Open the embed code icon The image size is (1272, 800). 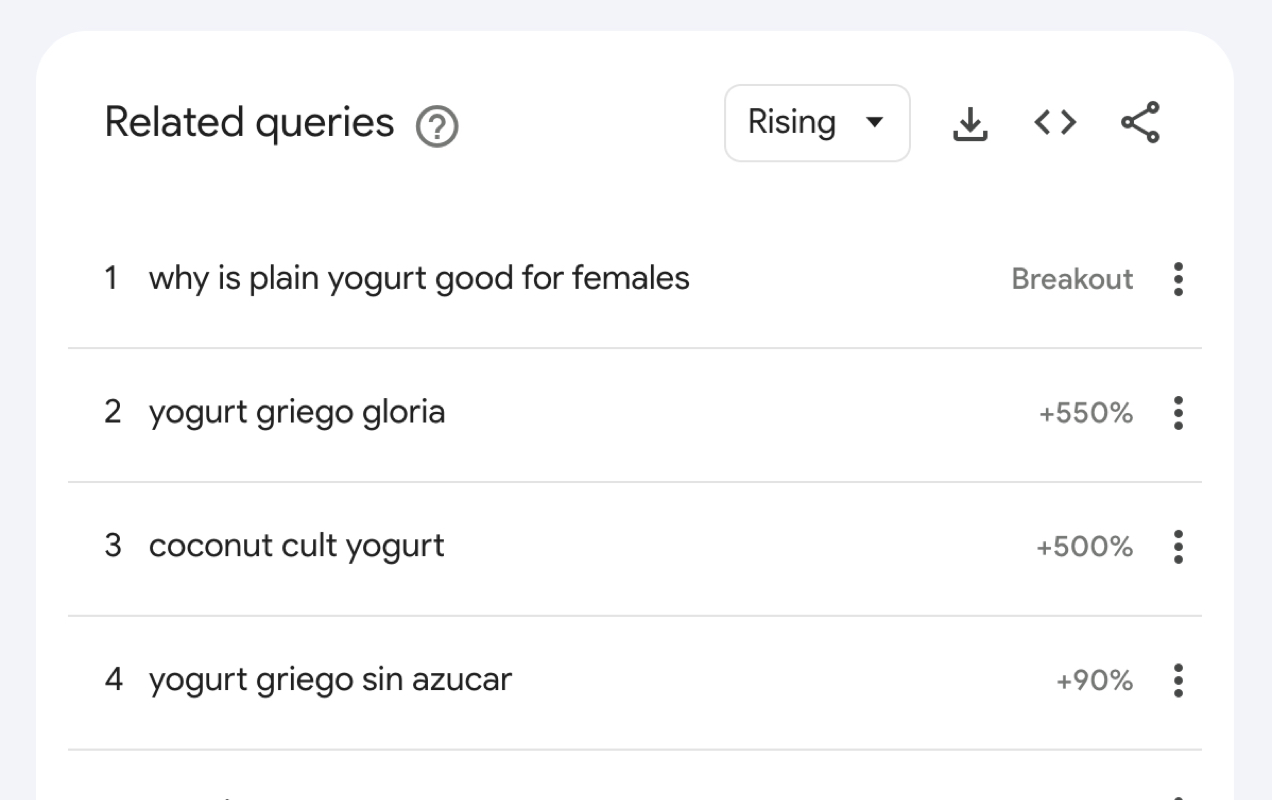1055,123
